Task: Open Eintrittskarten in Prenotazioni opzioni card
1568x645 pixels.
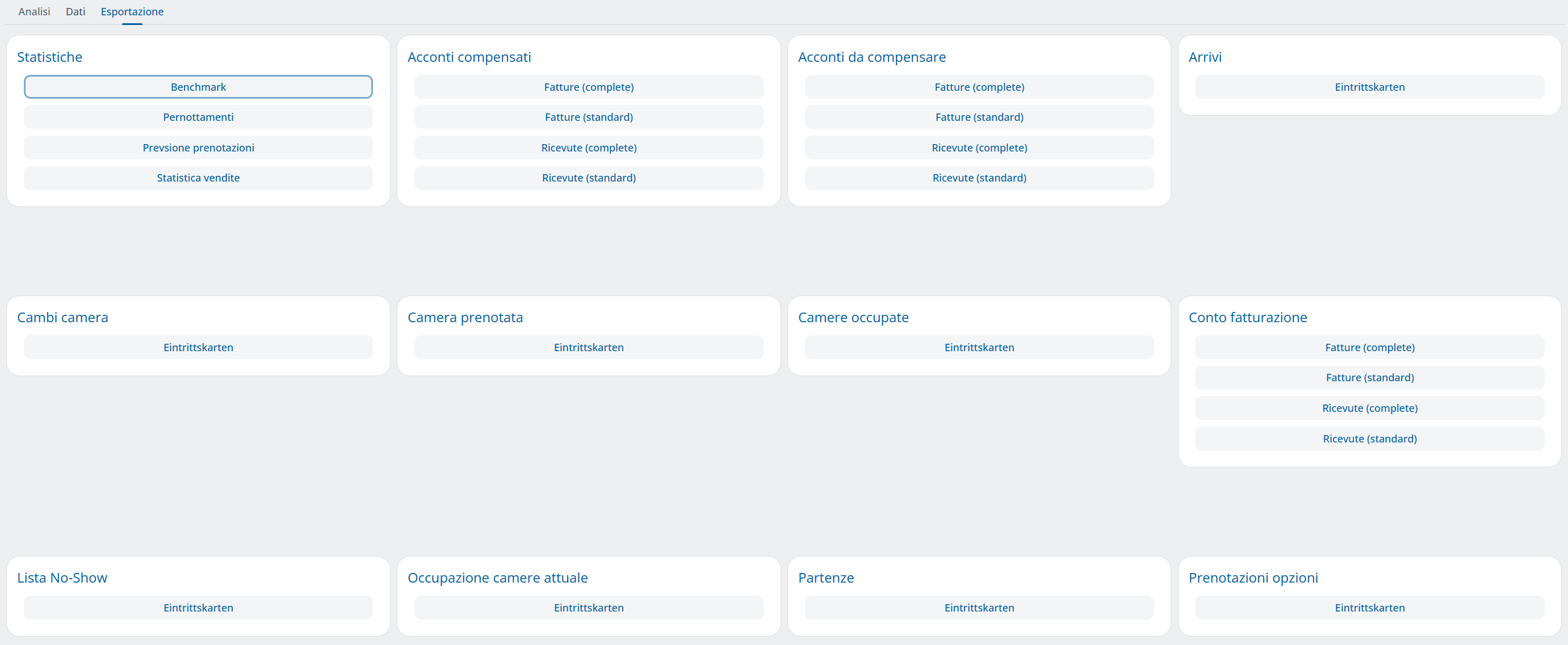Action: tap(1369, 608)
